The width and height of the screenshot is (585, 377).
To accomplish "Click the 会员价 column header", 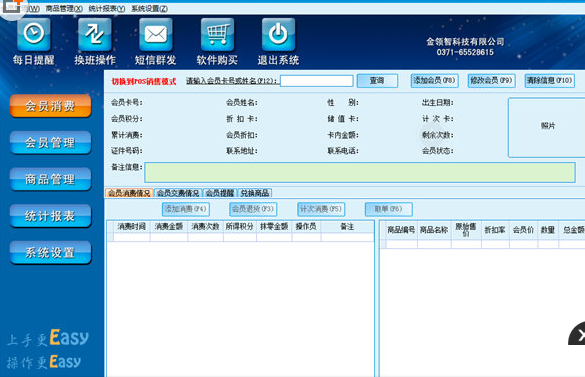I will 523,230.
